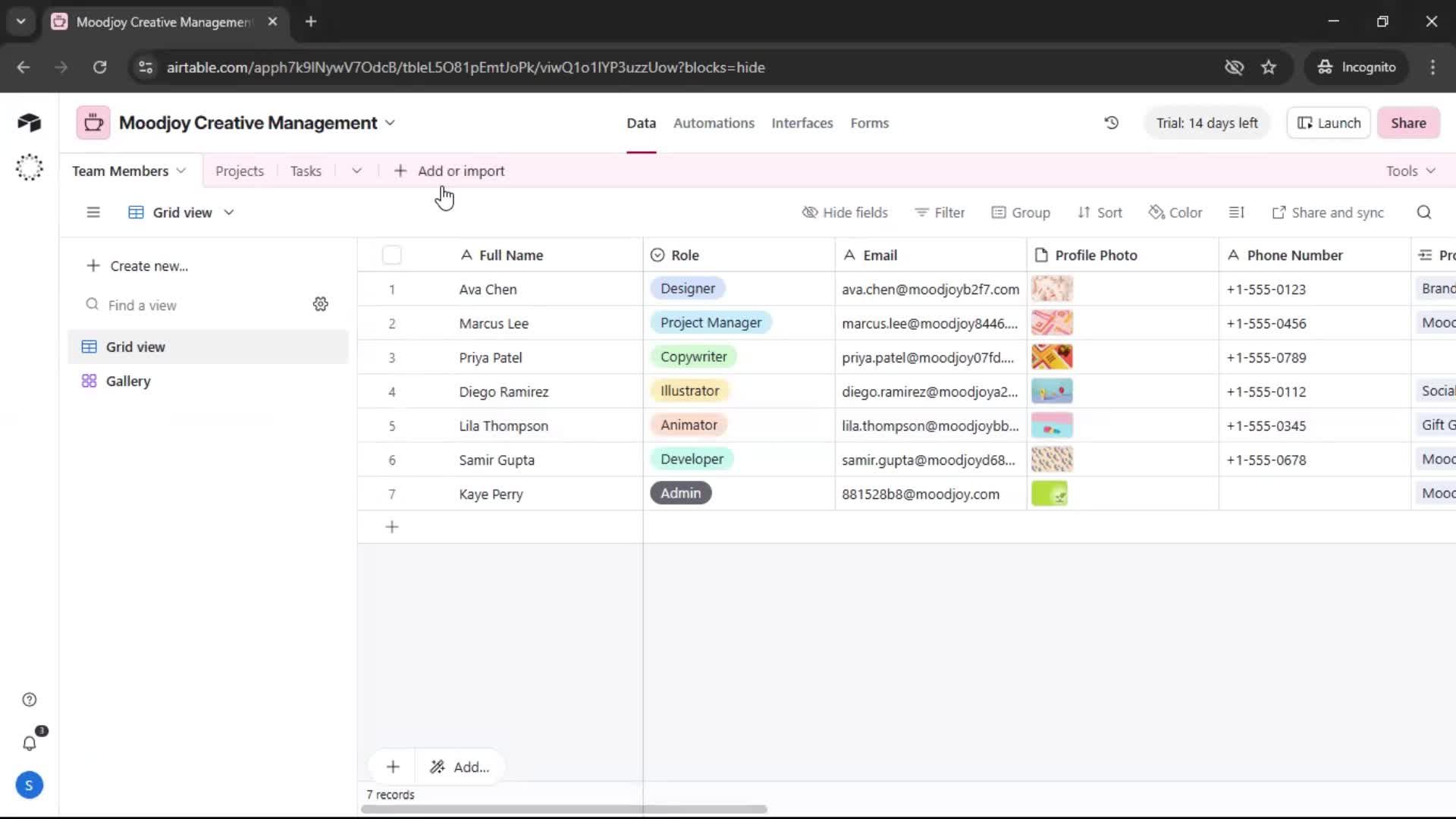Expand the Tools dropdown

pyautogui.click(x=1410, y=171)
